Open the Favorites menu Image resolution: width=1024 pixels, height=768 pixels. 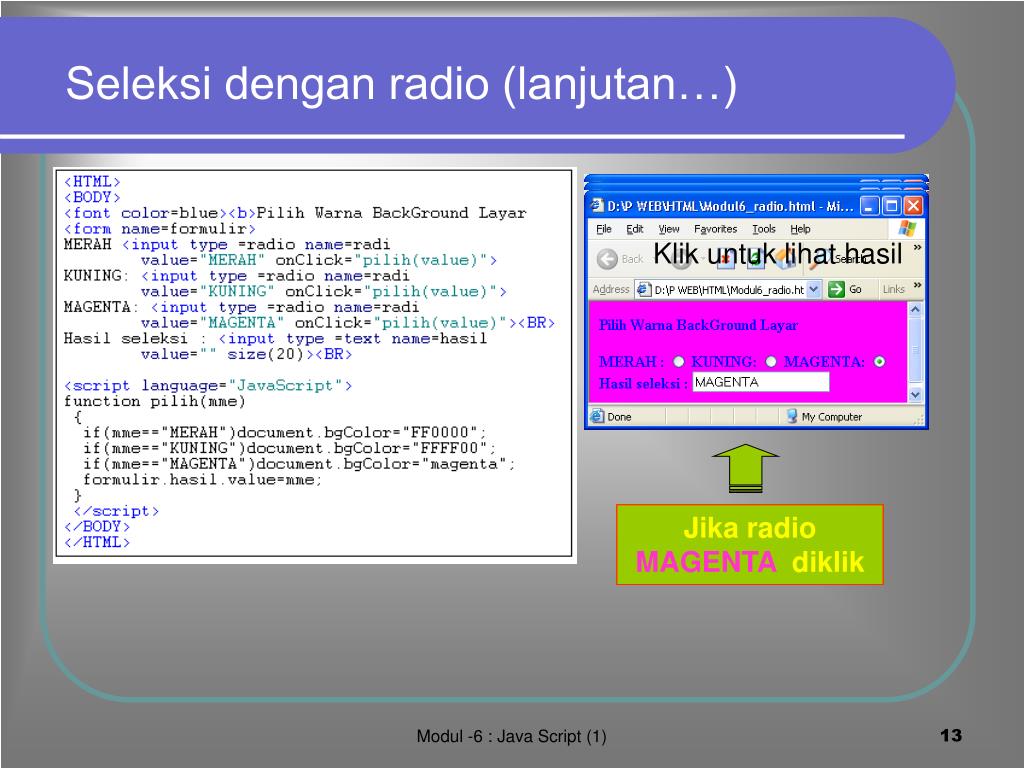(x=715, y=229)
